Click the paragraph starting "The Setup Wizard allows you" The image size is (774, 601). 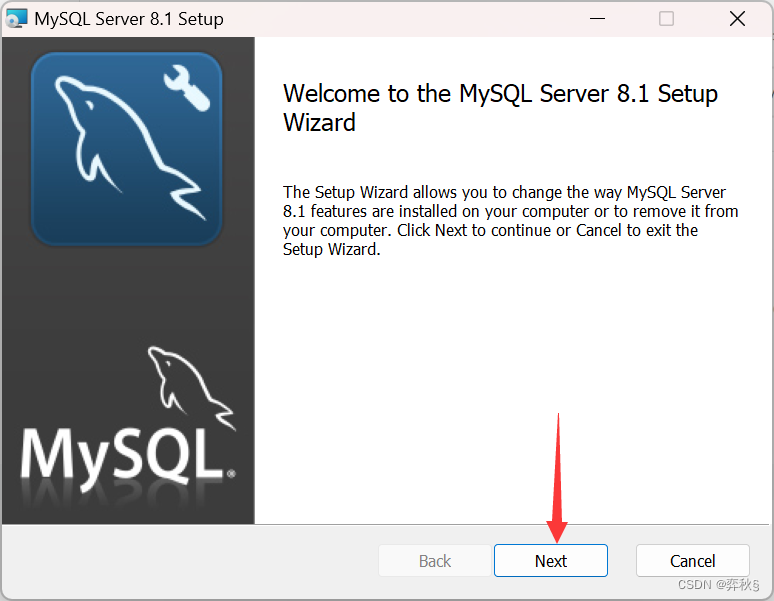click(x=510, y=221)
